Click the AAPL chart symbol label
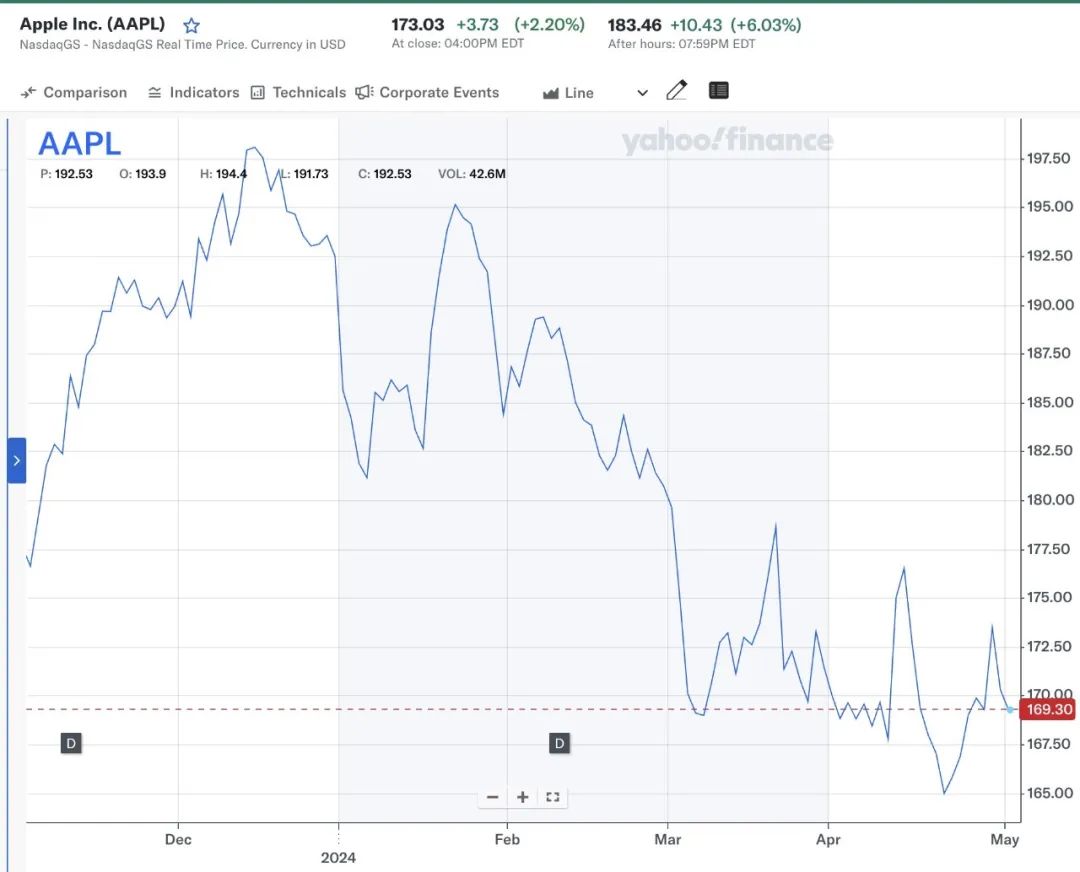 [79, 144]
